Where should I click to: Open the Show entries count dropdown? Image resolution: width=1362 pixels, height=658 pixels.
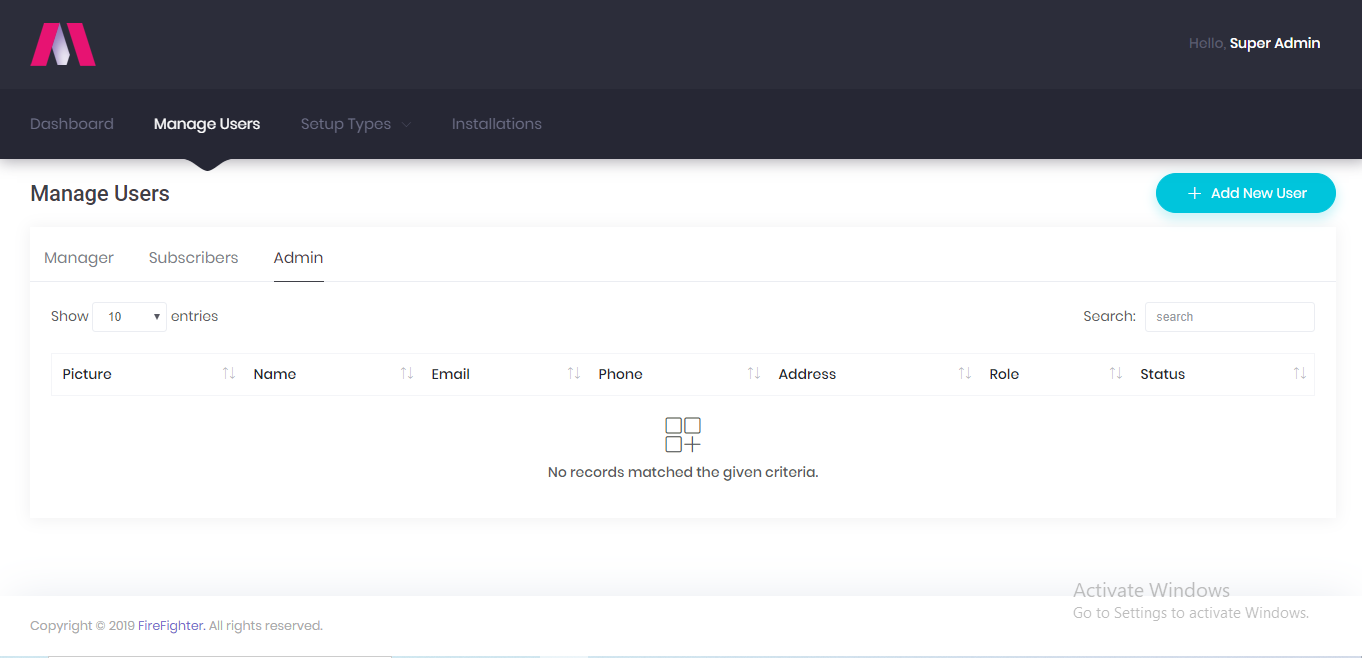(129, 317)
